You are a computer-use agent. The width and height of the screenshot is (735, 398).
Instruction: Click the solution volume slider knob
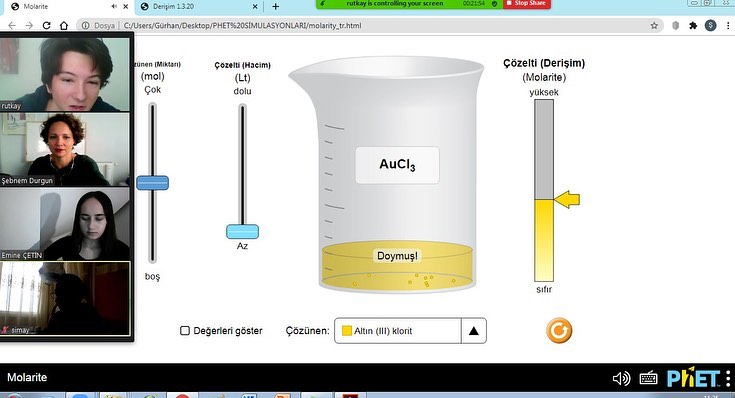pos(242,232)
